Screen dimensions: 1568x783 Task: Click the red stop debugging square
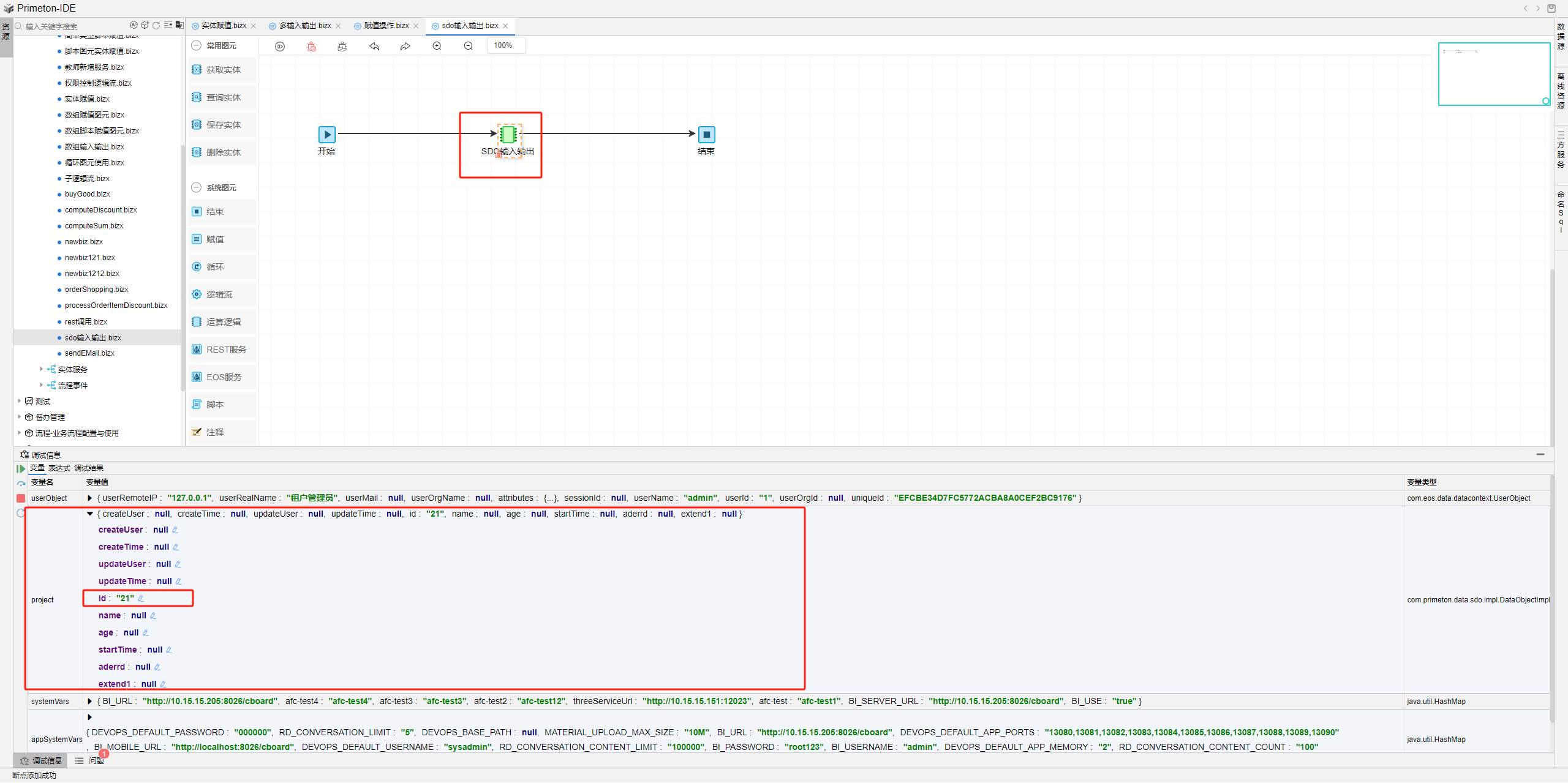pyautogui.click(x=21, y=498)
